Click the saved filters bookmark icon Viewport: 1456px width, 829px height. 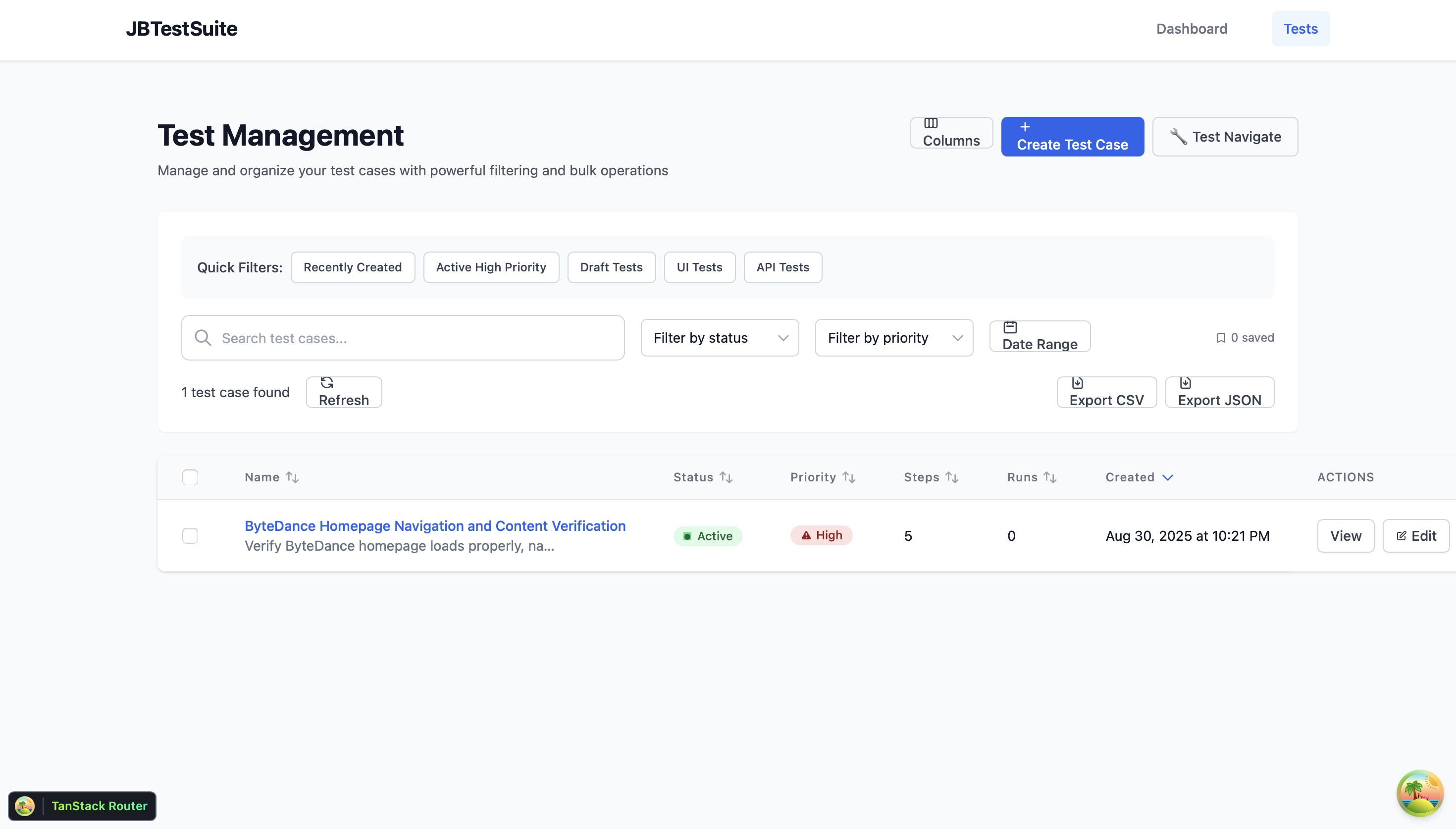point(1220,338)
